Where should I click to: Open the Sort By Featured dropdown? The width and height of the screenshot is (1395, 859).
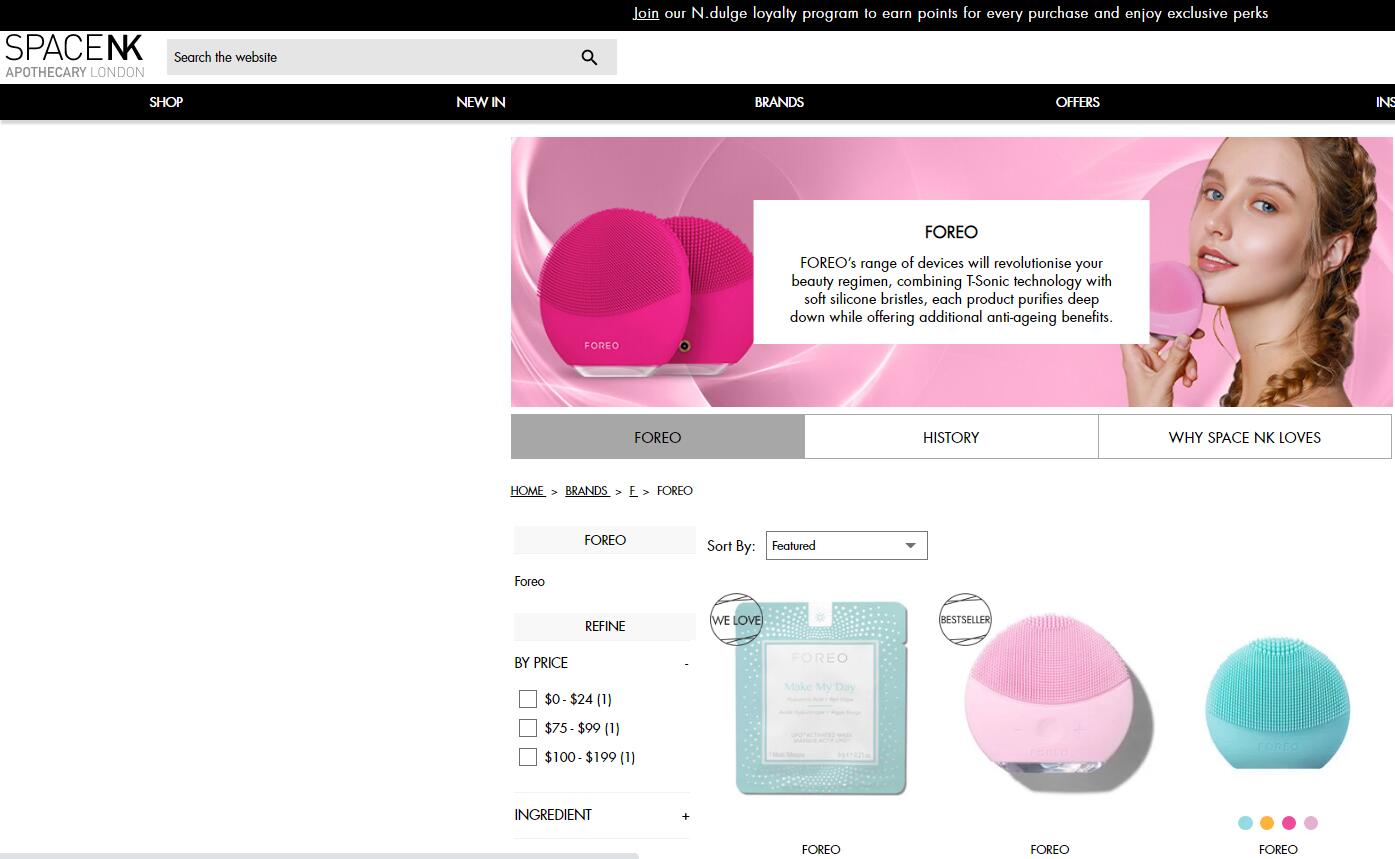click(847, 546)
